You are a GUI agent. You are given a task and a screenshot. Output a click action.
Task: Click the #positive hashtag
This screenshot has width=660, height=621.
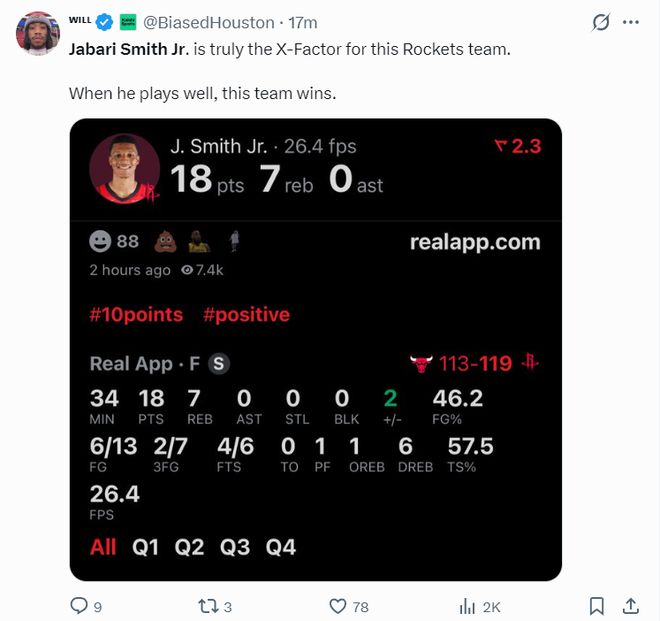click(x=246, y=315)
